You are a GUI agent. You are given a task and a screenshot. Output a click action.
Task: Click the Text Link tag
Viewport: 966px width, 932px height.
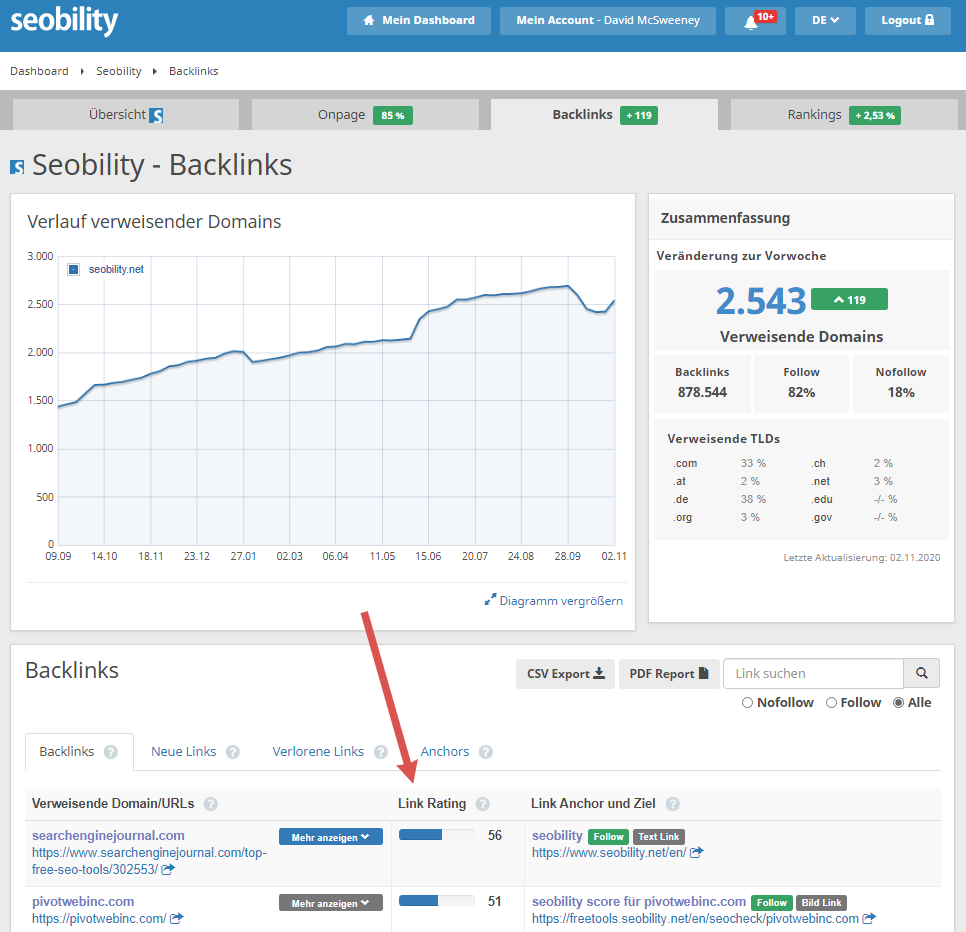(x=659, y=837)
